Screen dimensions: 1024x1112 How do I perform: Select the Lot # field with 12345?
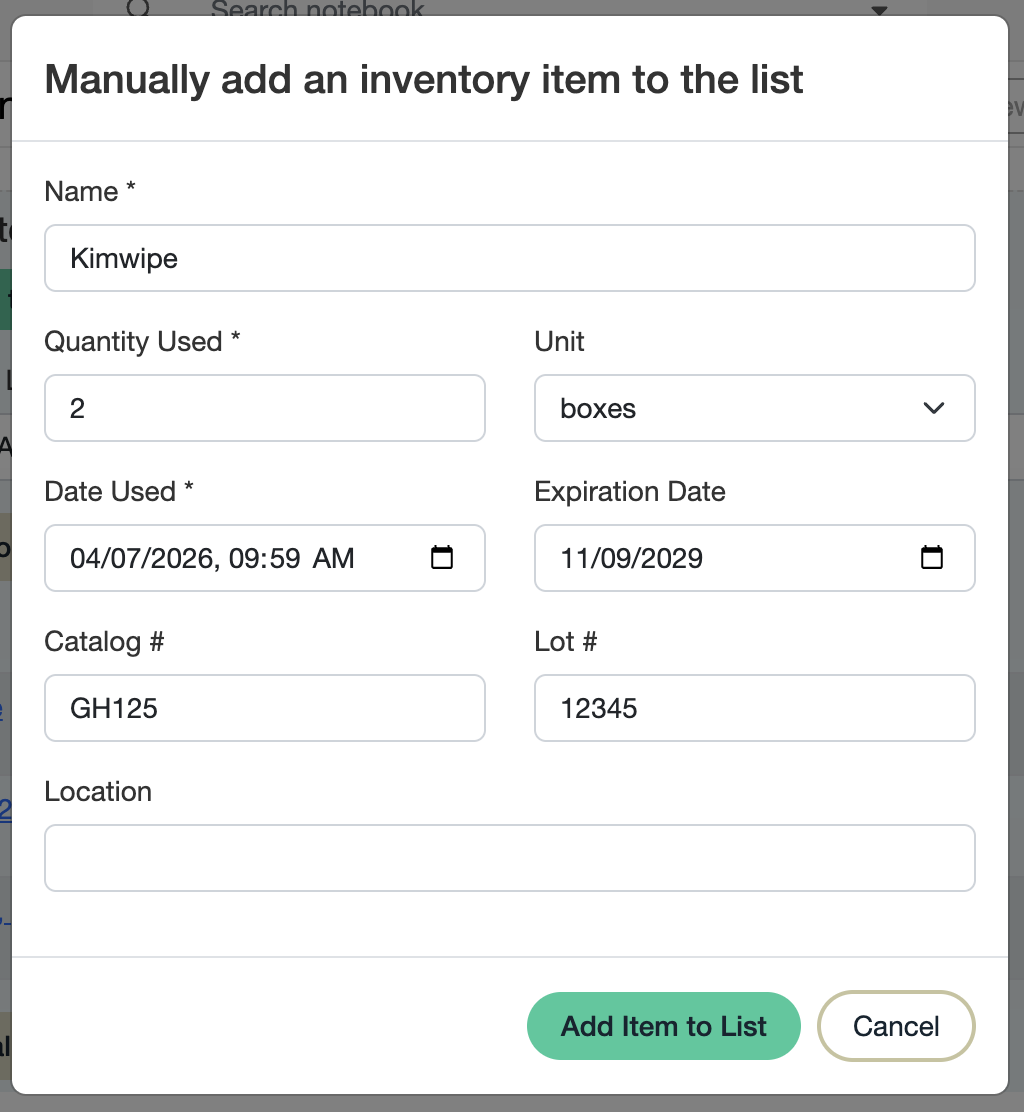(754, 708)
